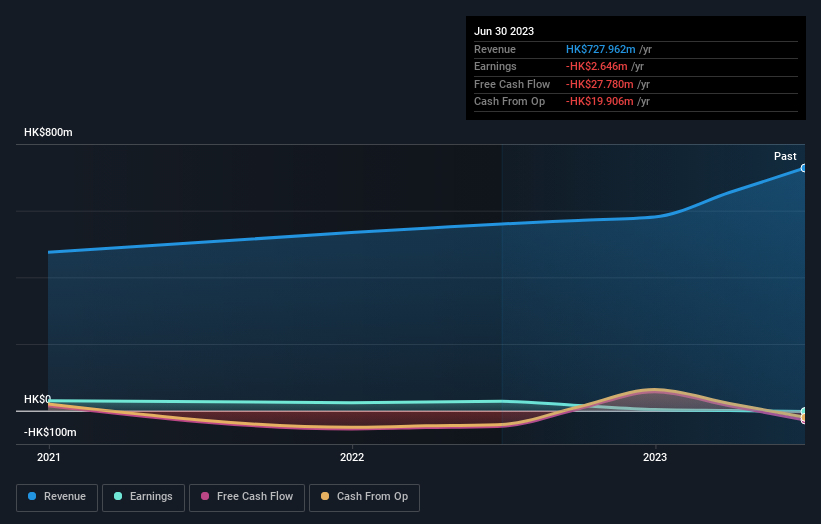Image resolution: width=821 pixels, height=524 pixels.
Task: Click the HK$0 y-axis label
Action: coord(38,399)
